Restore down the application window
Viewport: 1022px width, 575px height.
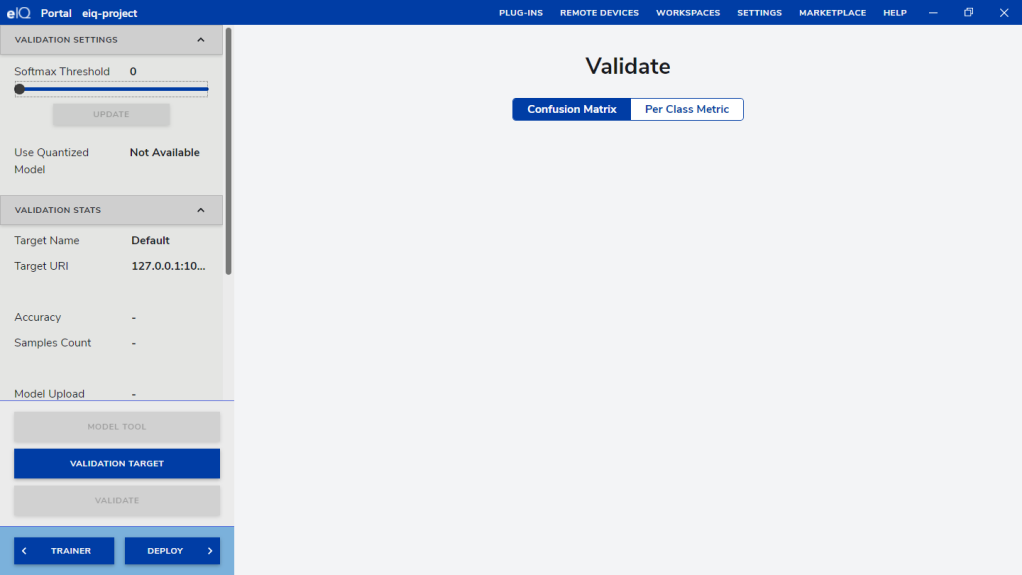[x=968, y=13]
